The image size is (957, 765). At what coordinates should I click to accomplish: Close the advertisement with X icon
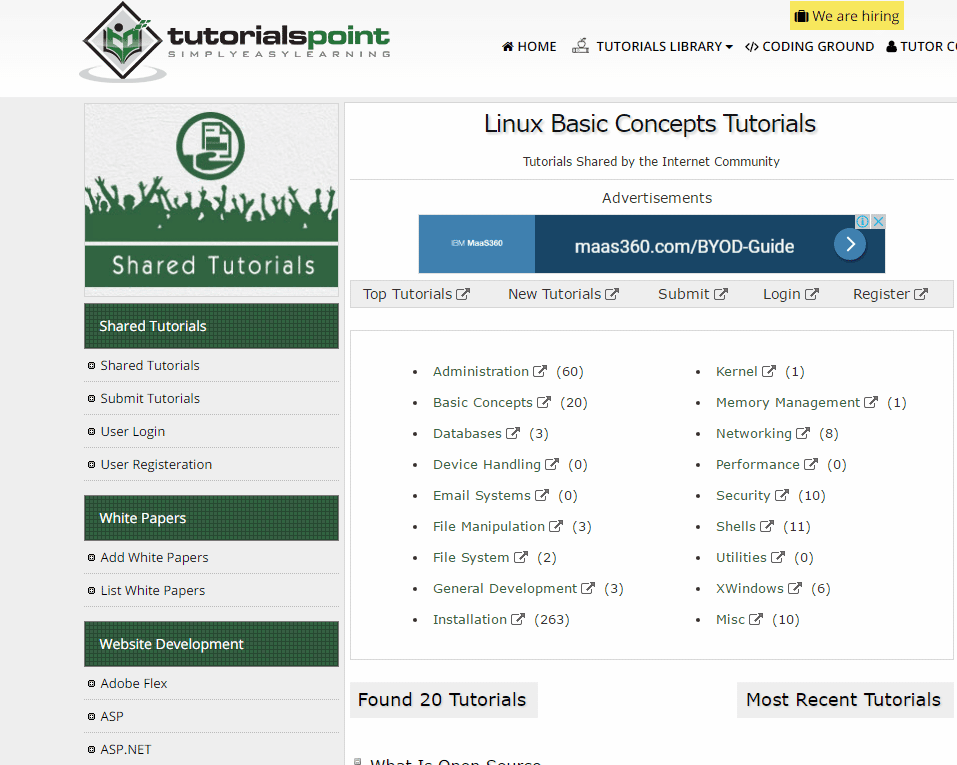tap(878, 222)
